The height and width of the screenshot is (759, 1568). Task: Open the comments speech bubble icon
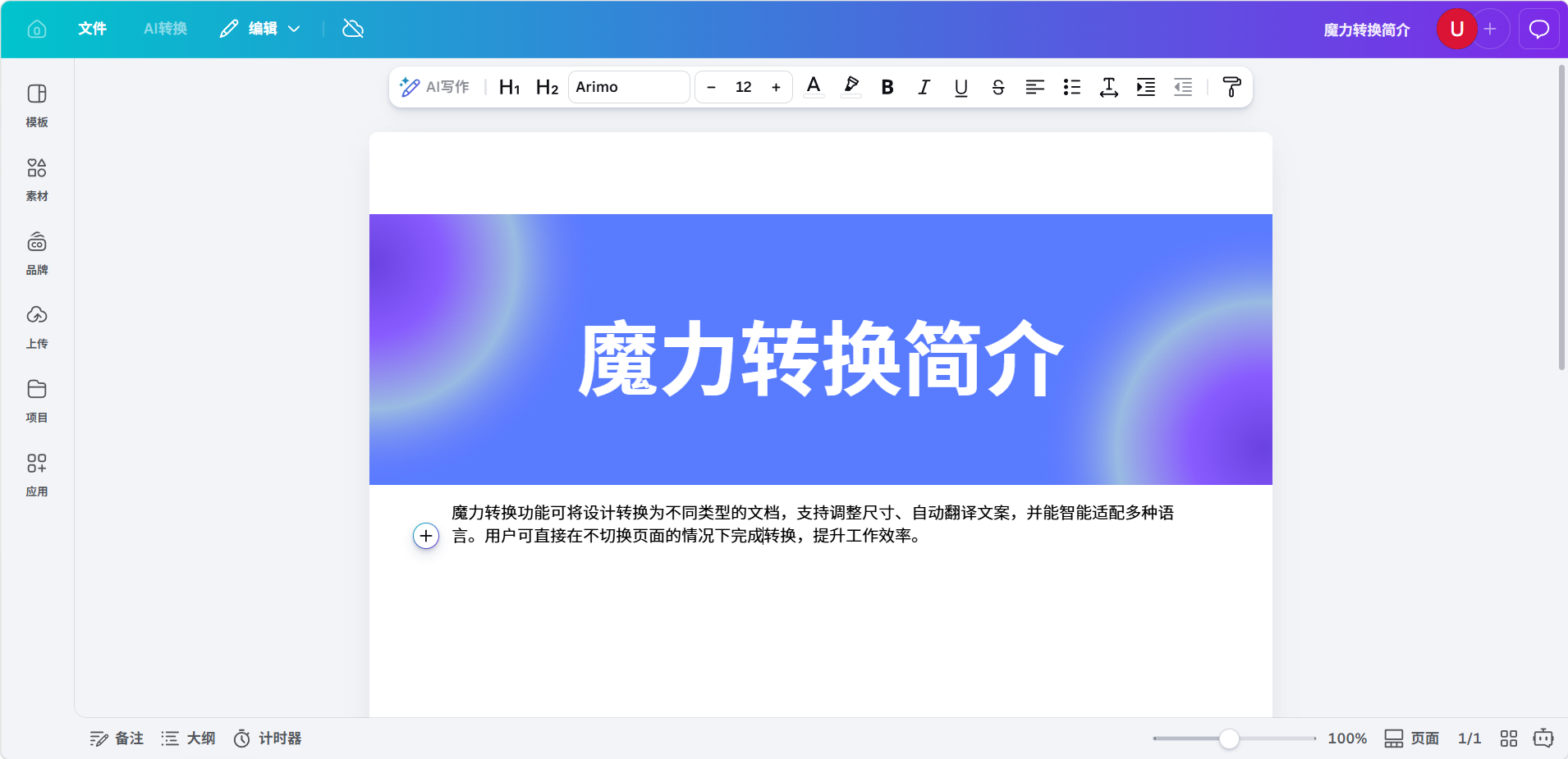tap(1538, 30)
